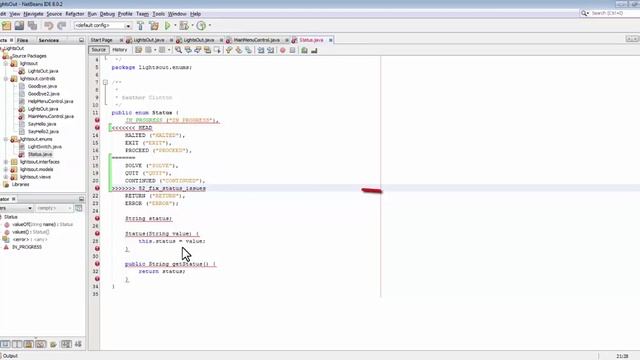
Task: Click the Clean and Build Project icon
Action: pyautogui.click(x=154, y=26)
